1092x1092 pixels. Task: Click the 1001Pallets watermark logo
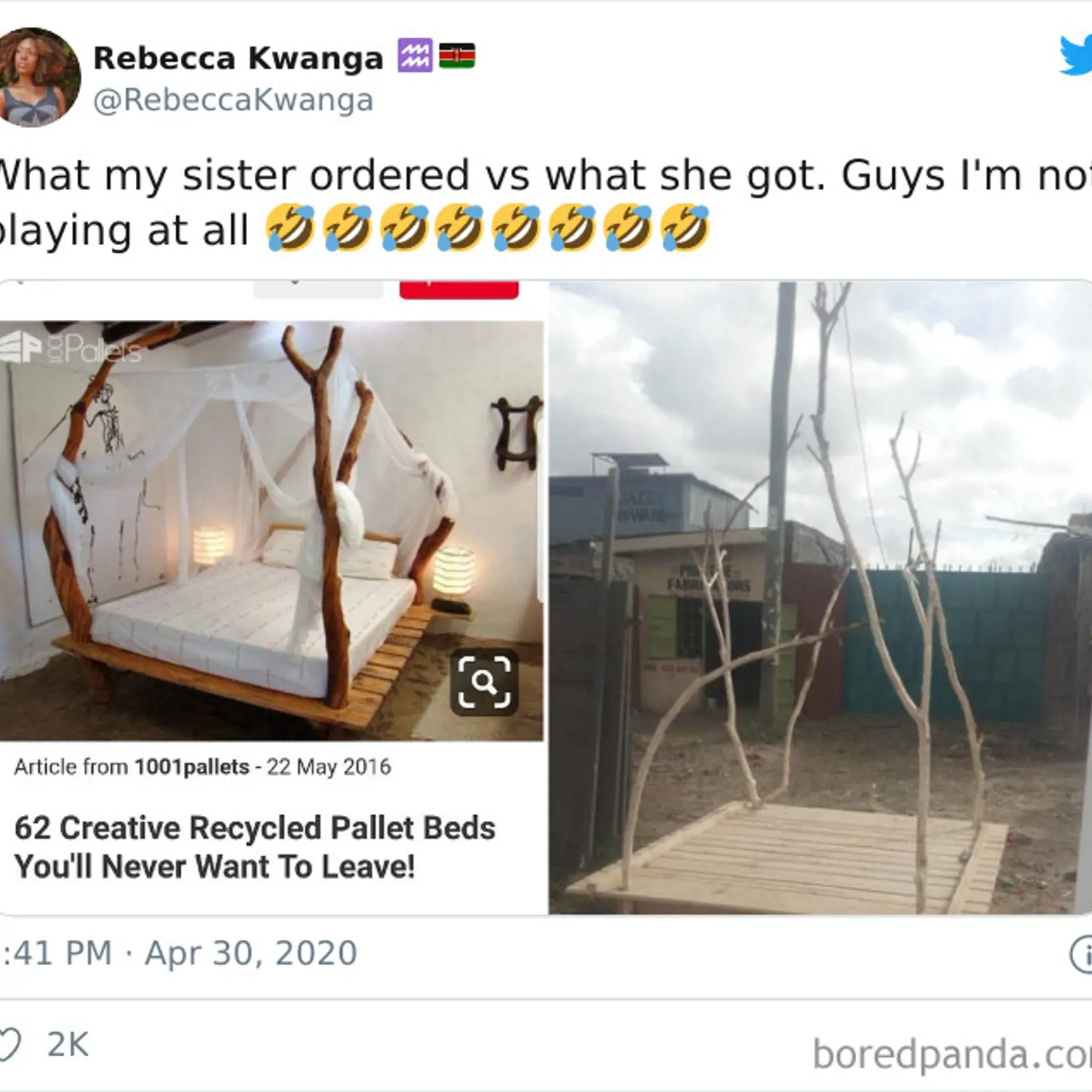tap(70, 351)
